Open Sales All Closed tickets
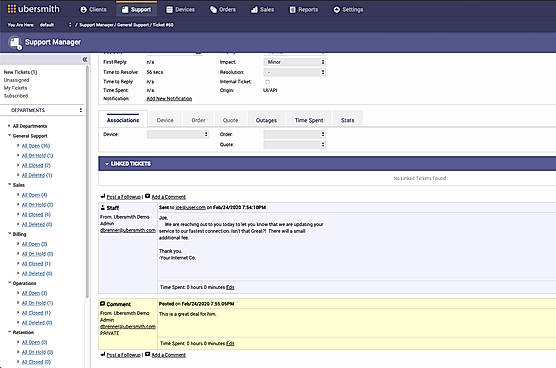 tap(36, 214)
